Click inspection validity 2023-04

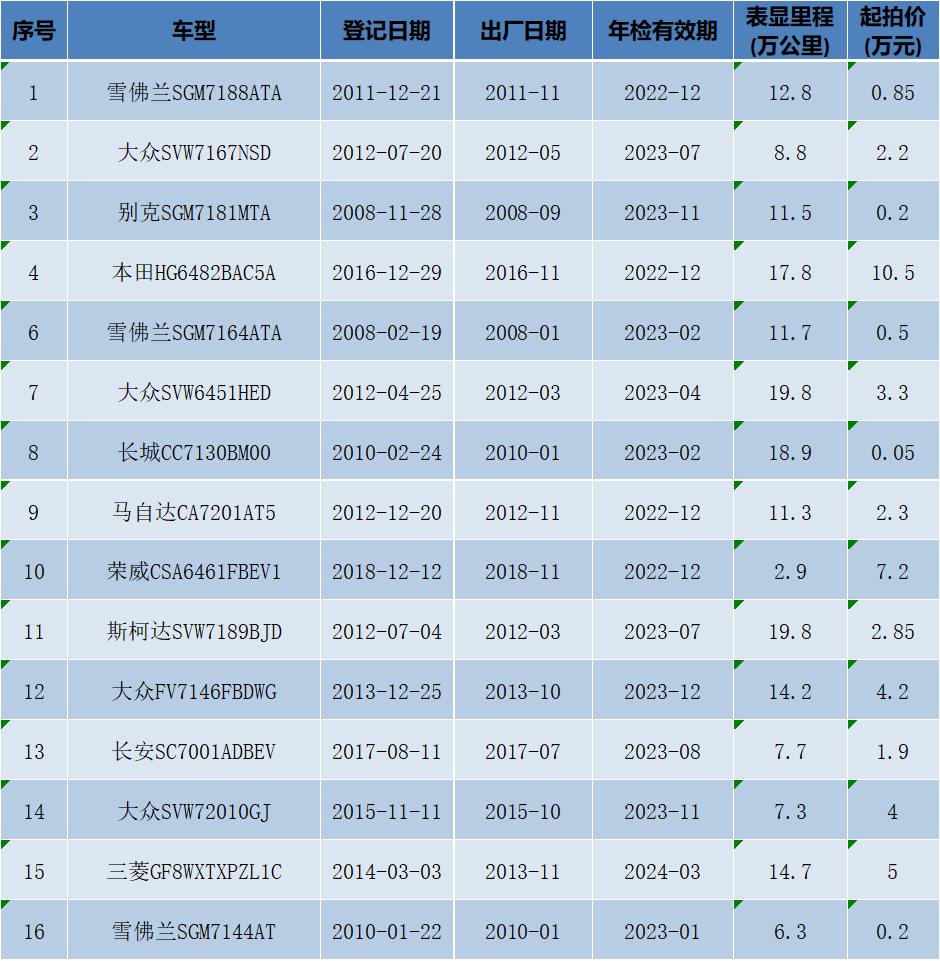coord(662,392)
